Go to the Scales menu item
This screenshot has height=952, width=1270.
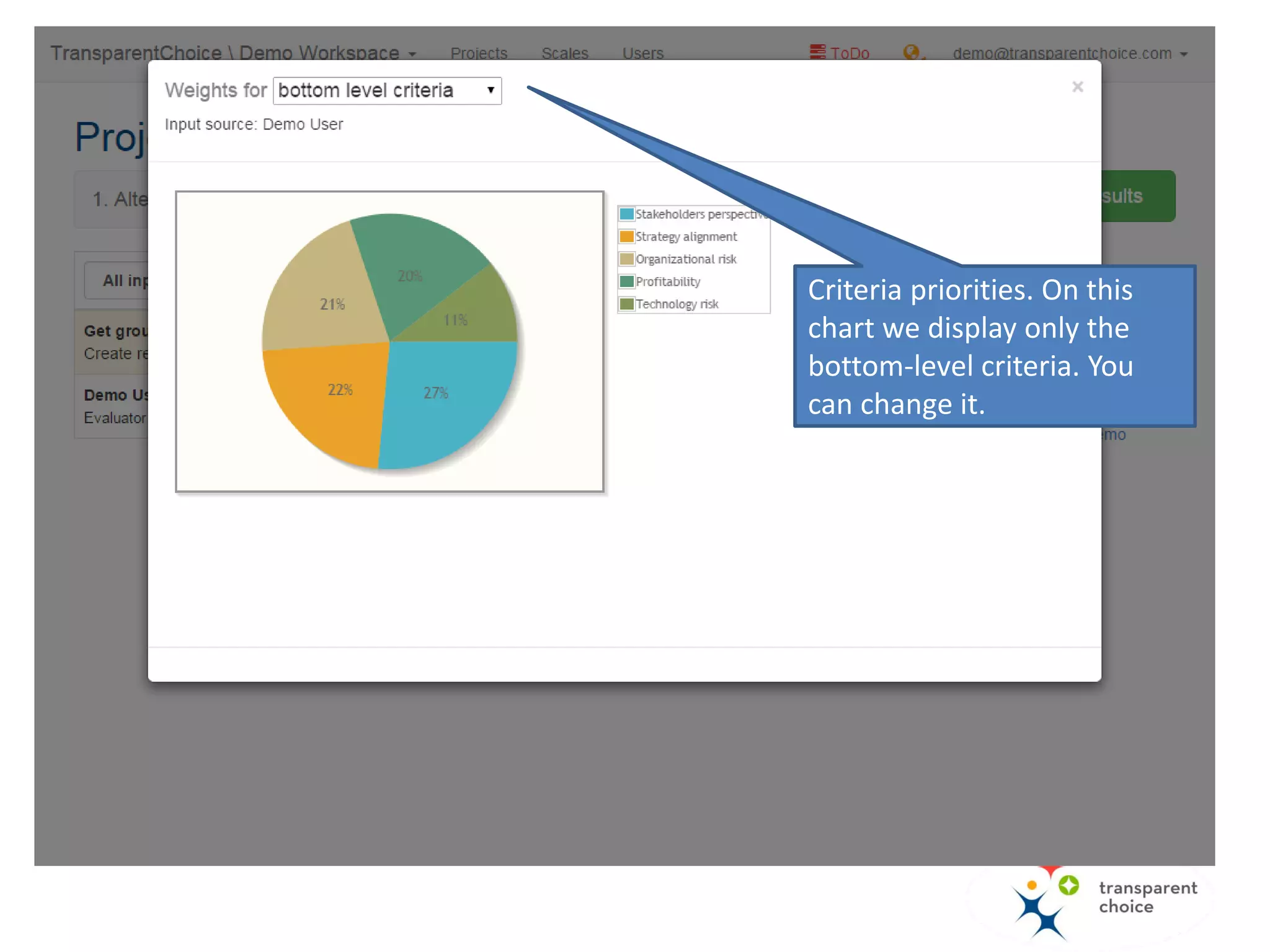(564, 54)
